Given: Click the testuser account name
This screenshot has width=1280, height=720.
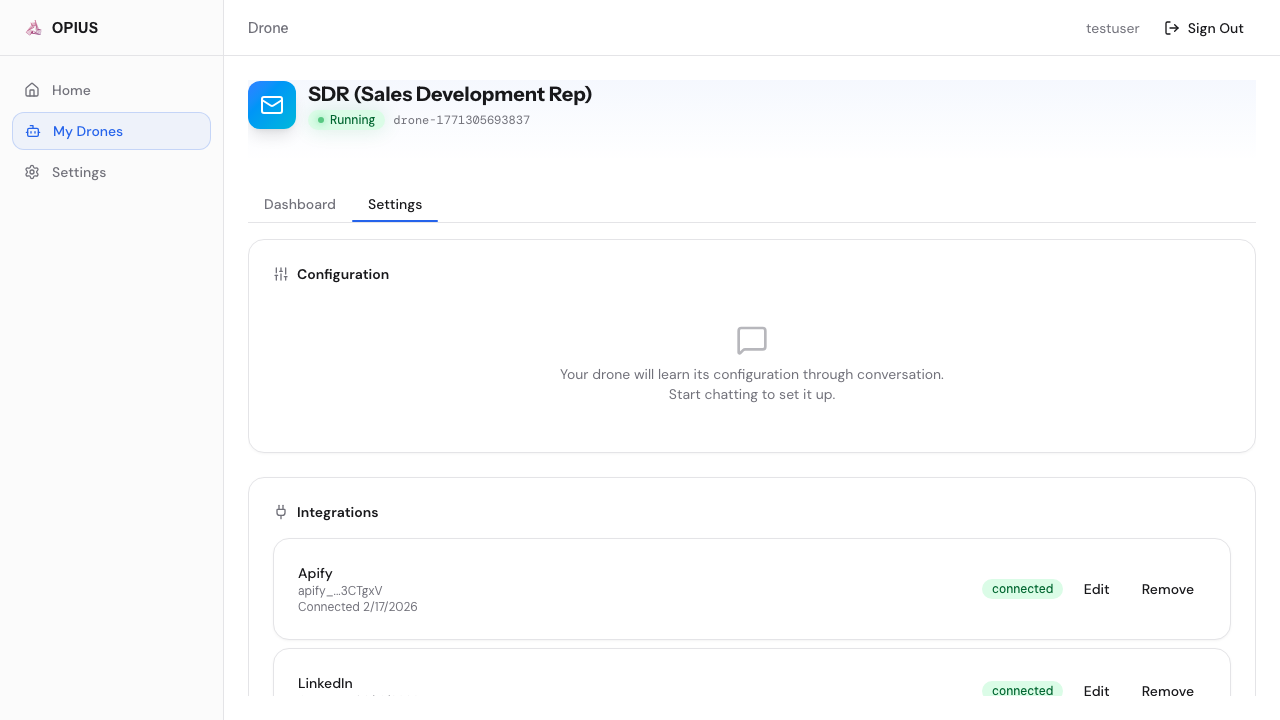Looking at the screenshot, I should pos(1112,28).
